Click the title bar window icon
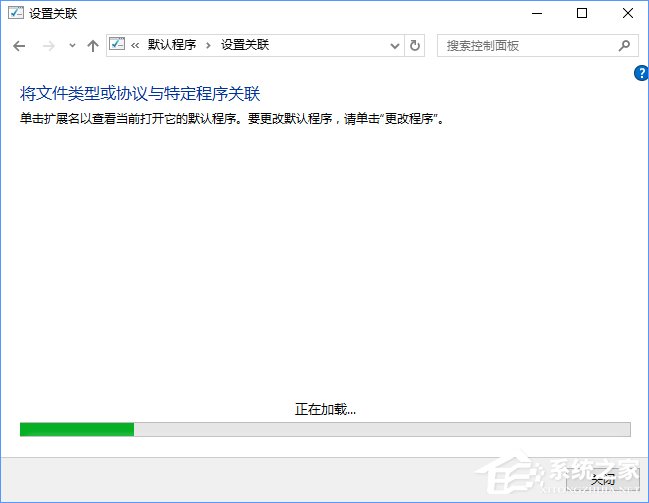The width and height of the screenshot is (649, 503). pyautogui.click(x=16, y=12)
